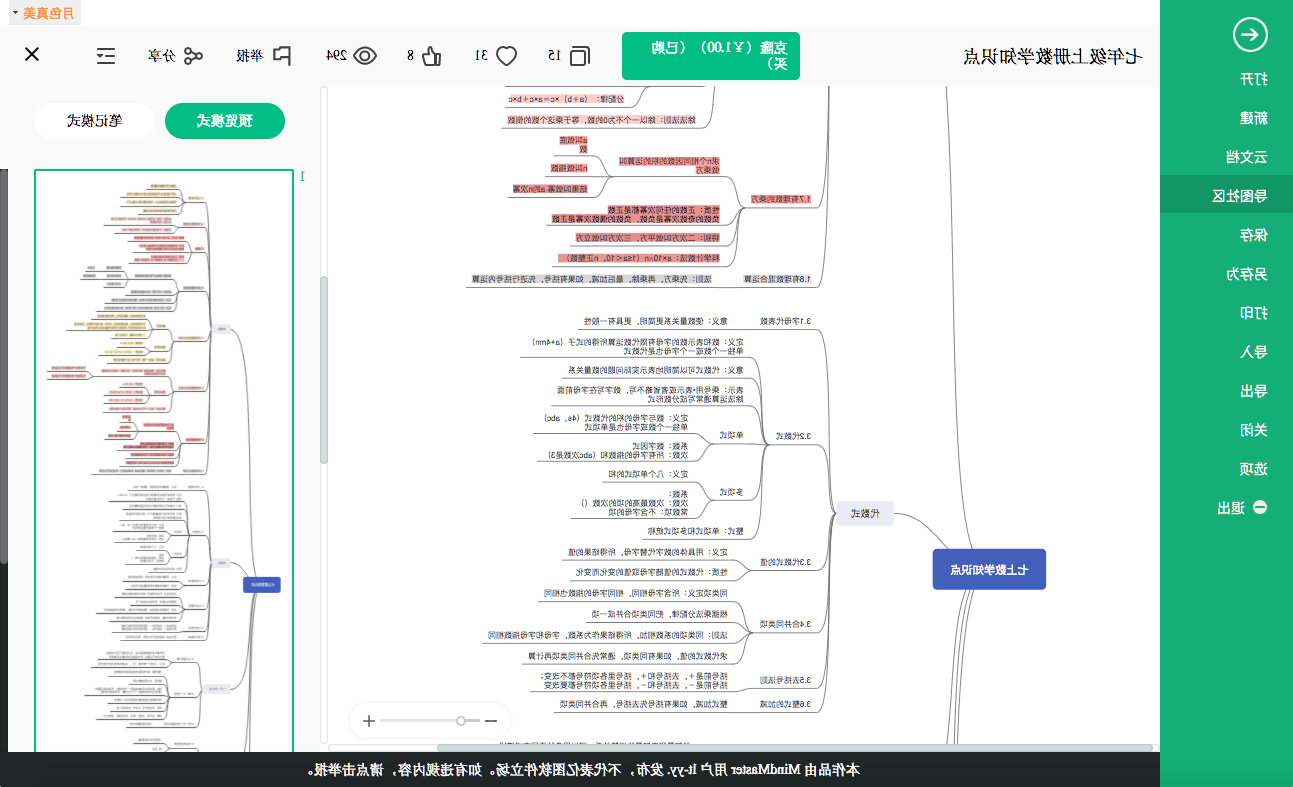Click the copy pages icon 15
Image resolution: width=1293 pixels, height=787 pixels.
click(x=580, y=55)
